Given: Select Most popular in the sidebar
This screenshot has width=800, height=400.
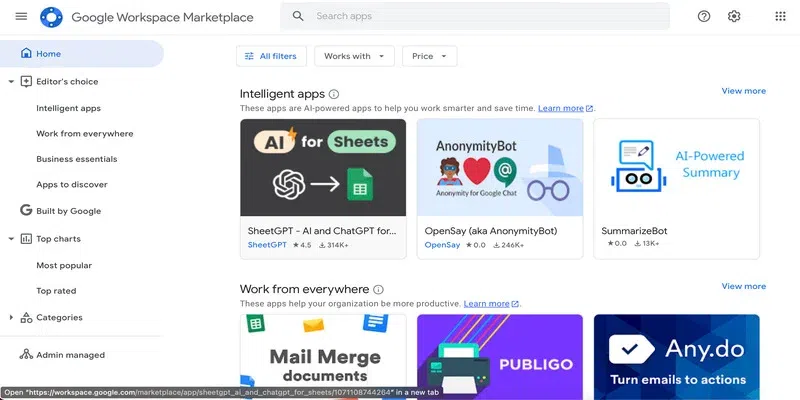Looking at the screenshot, I should [x=64, y=265].
